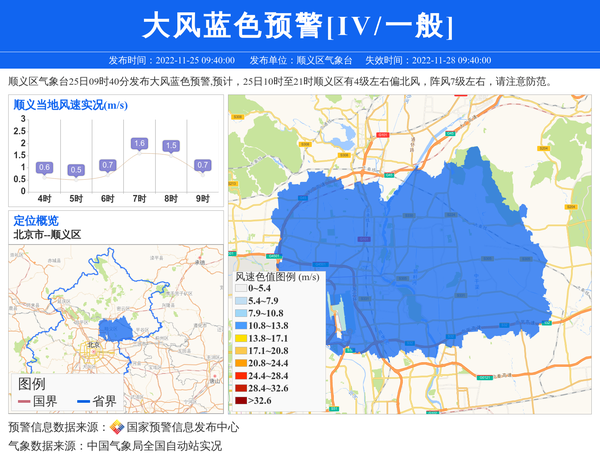Screen dimensions: 600x471
Task: Click the 0.5 data label at 5时
Action: 76,170
